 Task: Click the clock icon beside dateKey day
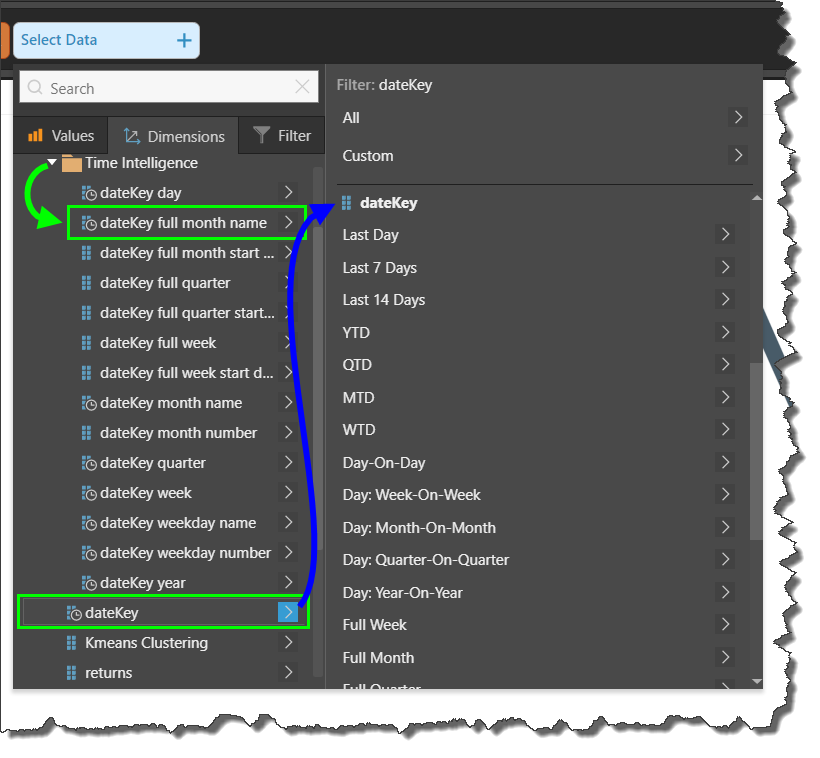point(88,193)
